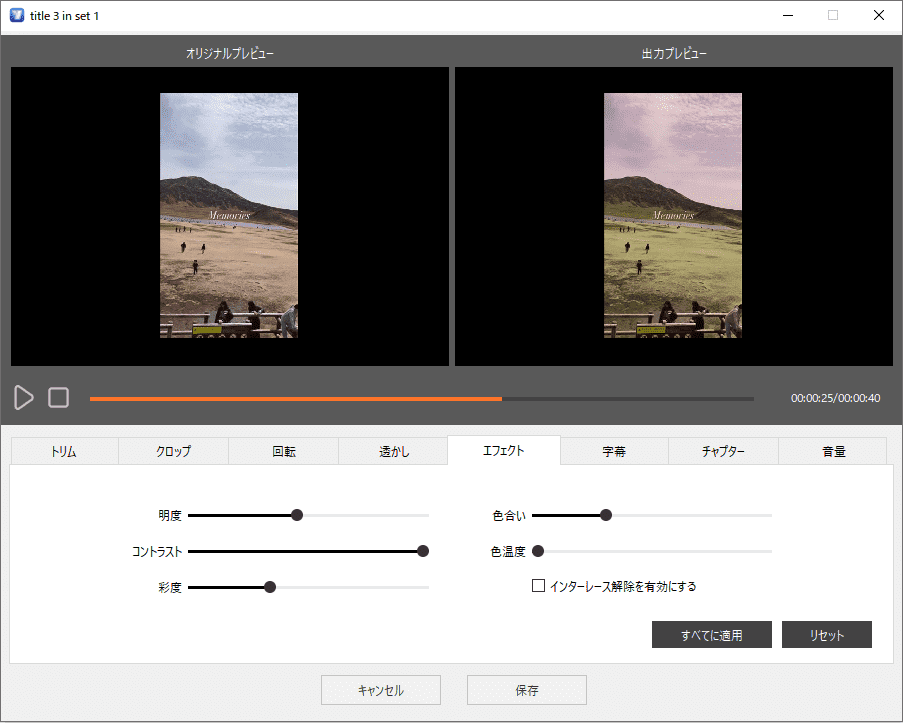
Task: Click the 彩度 slider handle
Action: point(270,587)
